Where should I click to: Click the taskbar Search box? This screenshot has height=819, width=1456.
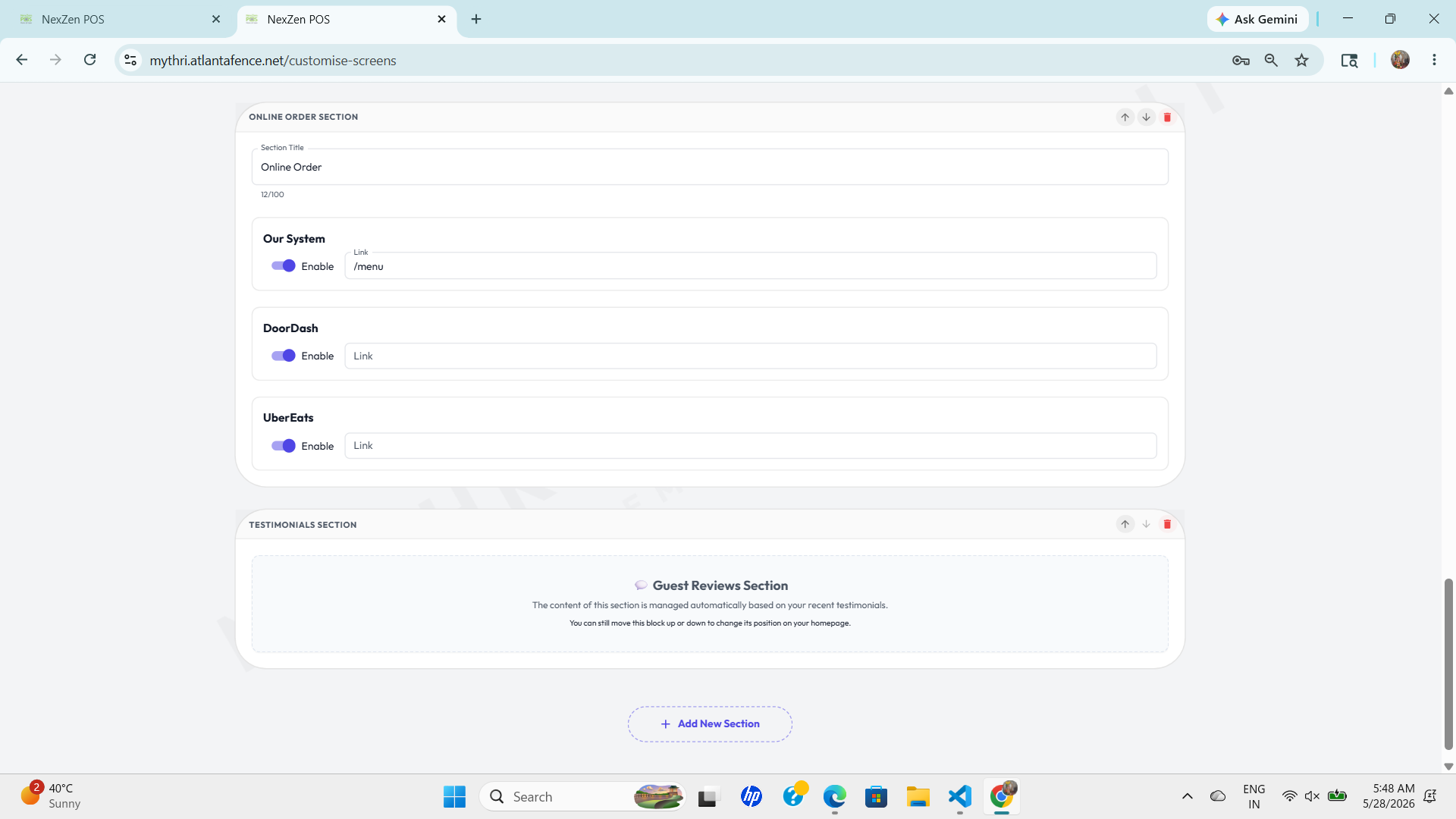pos(582,796)
